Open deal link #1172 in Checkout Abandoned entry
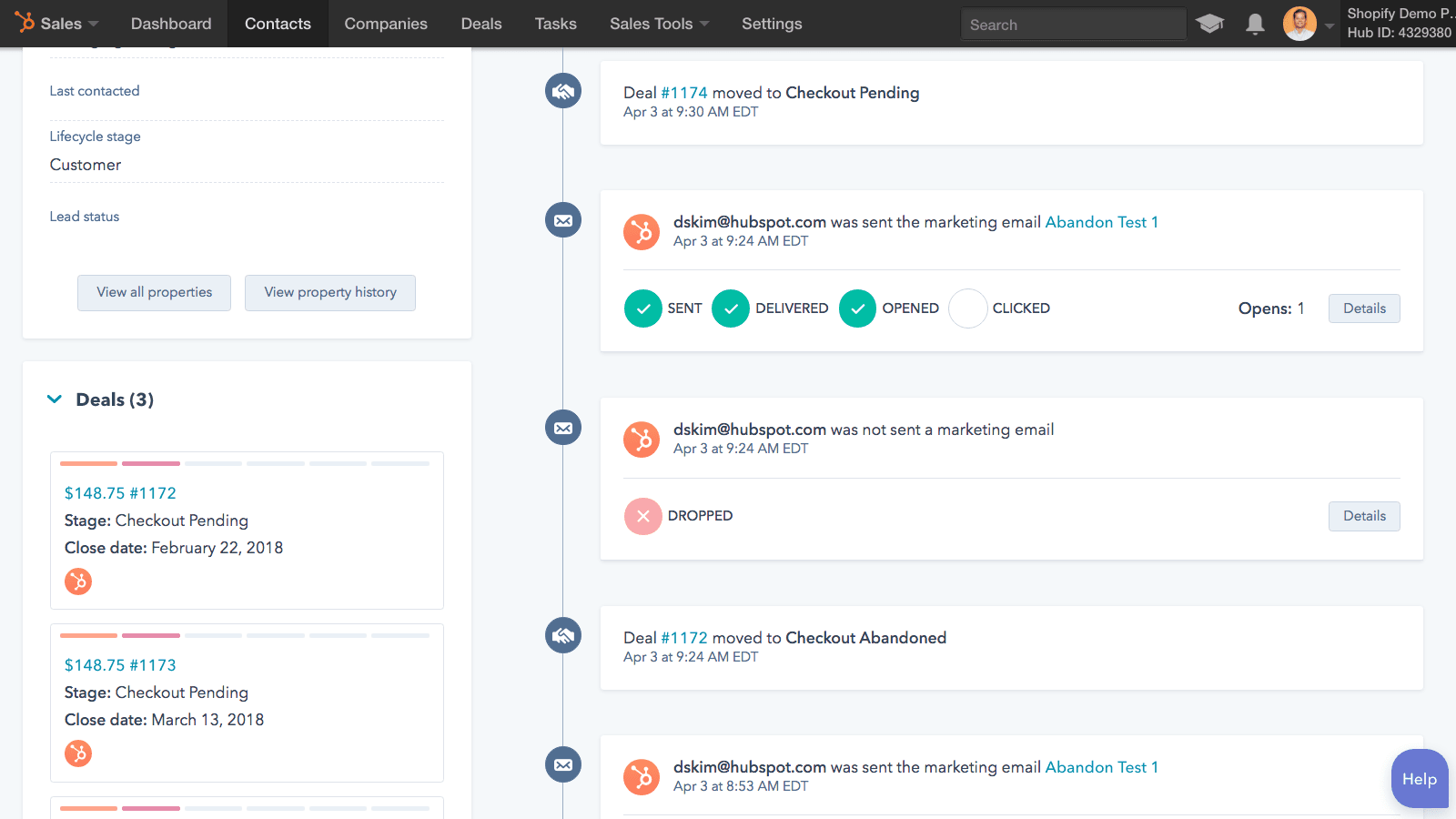The image size is (1456, 819). [x=684, y=638]
